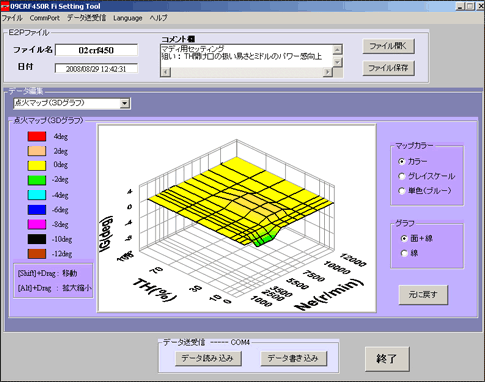Click the comment box scroll-down arrow
This screenshot has height=382, width=485.
click(337, 62)
